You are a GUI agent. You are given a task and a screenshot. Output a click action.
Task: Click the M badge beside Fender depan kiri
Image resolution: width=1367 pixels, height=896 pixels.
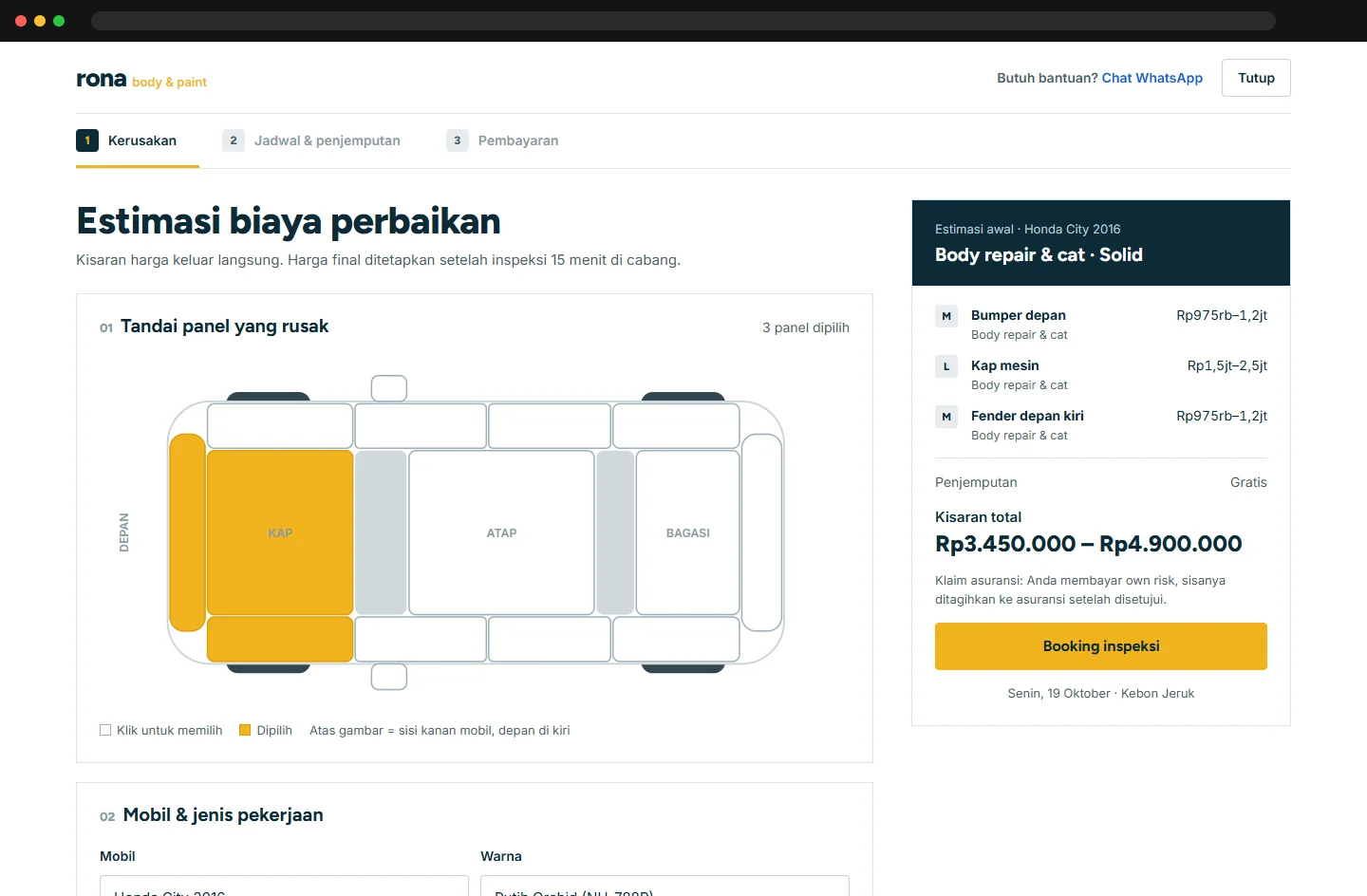tap(946, 417)
